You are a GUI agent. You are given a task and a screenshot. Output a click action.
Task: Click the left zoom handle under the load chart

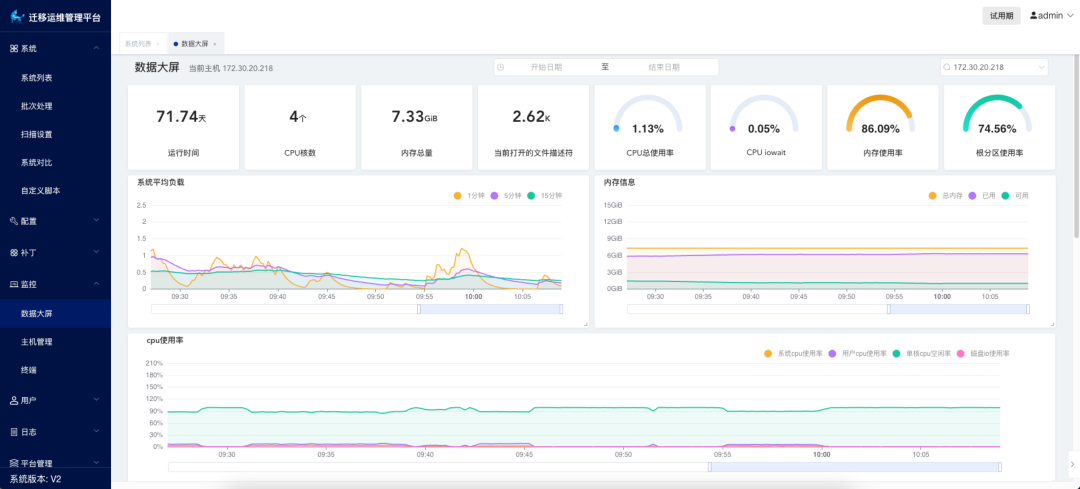(x=419, y=309)
